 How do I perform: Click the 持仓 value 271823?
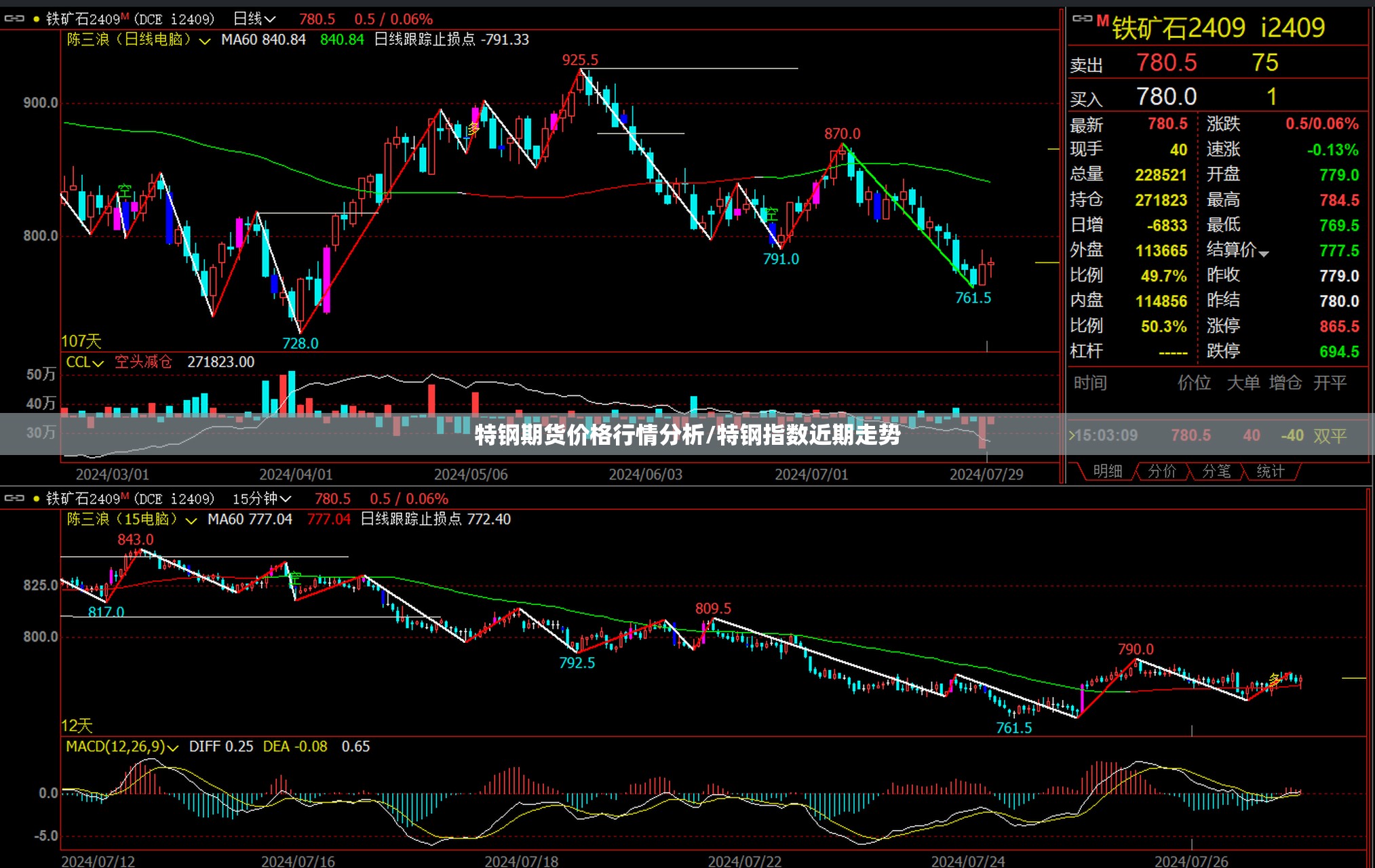pyautogui.click(x=1161, y=200)
